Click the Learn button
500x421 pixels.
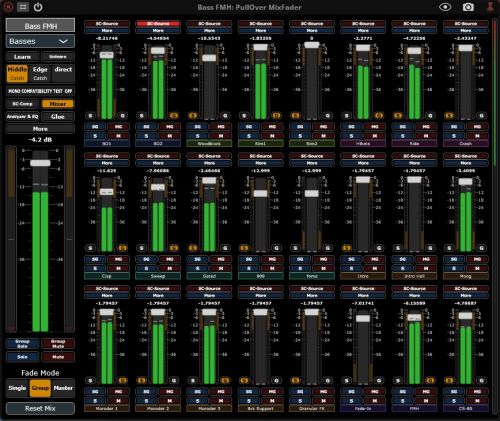coord(22,57)
